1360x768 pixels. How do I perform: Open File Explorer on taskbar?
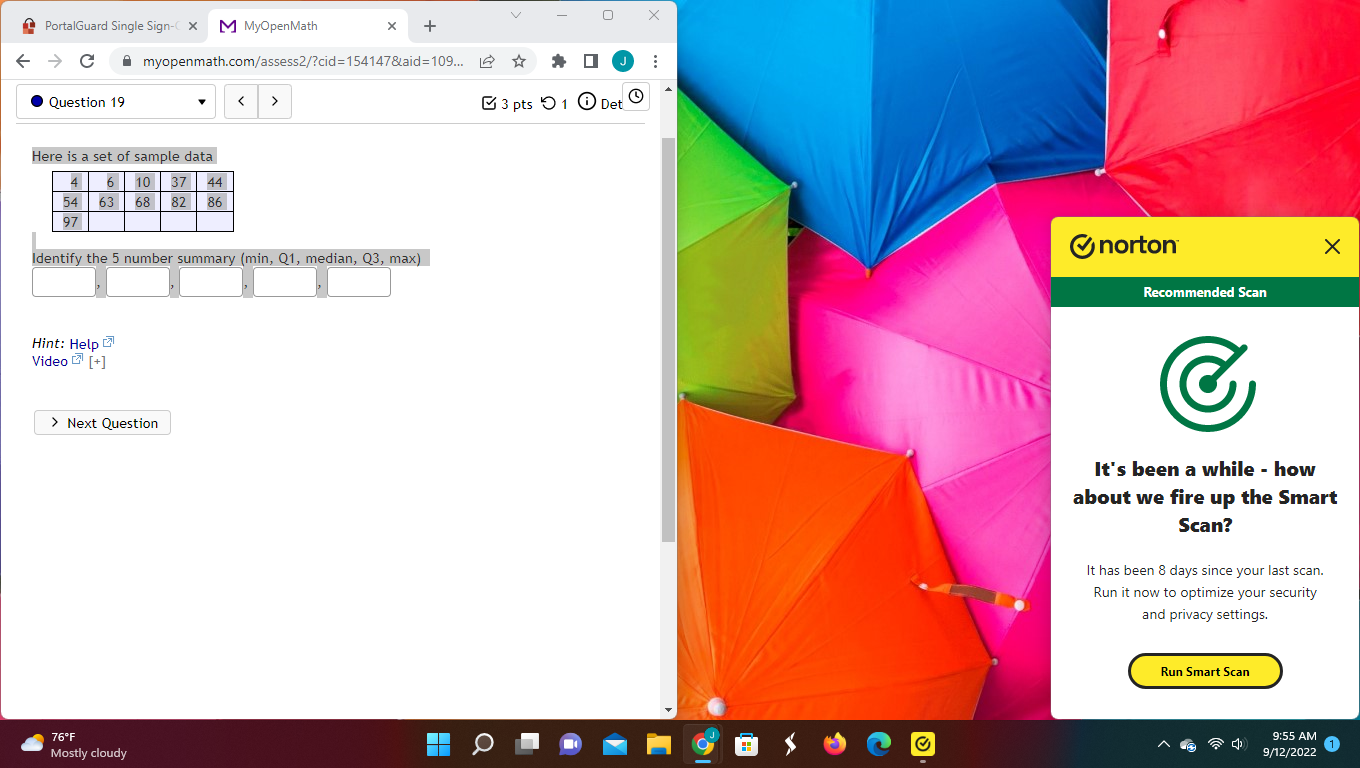[658, 744]
